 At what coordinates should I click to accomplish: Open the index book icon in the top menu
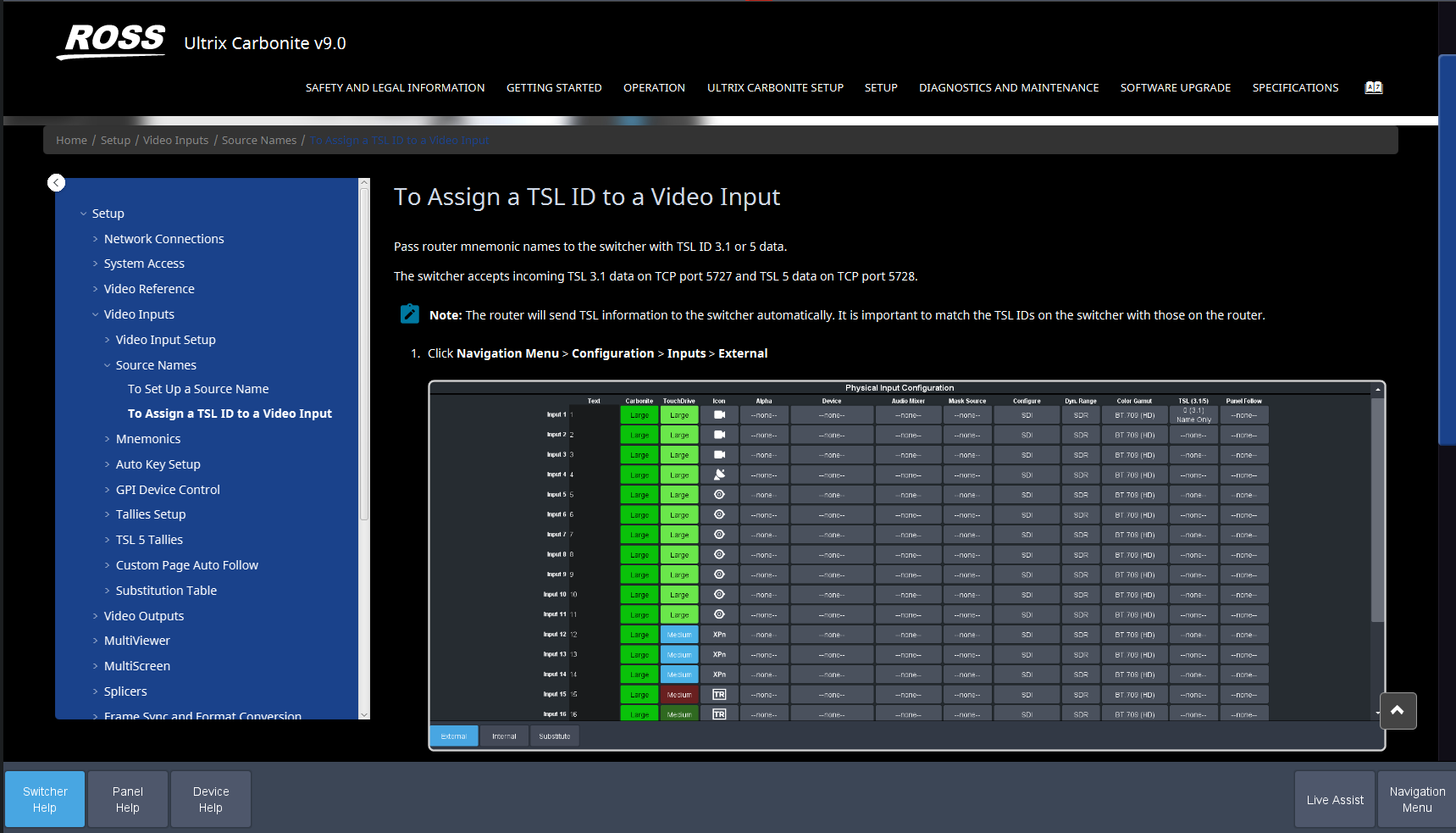1374,87
